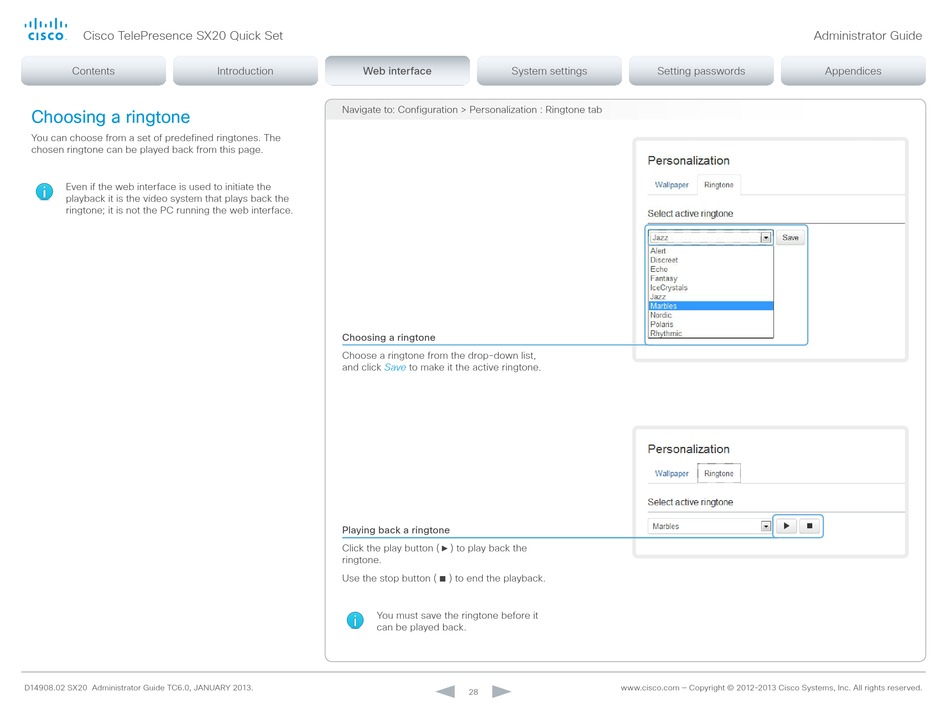Open the System settings tab

(550, 71)
